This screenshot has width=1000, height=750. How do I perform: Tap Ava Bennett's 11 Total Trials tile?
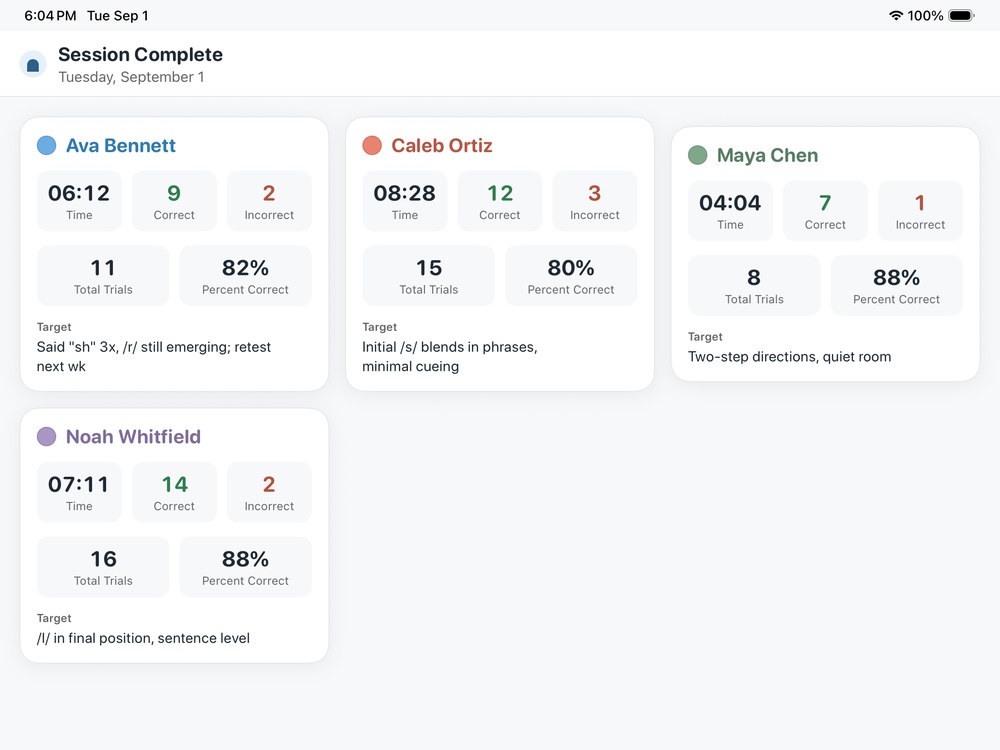[103, 276]
